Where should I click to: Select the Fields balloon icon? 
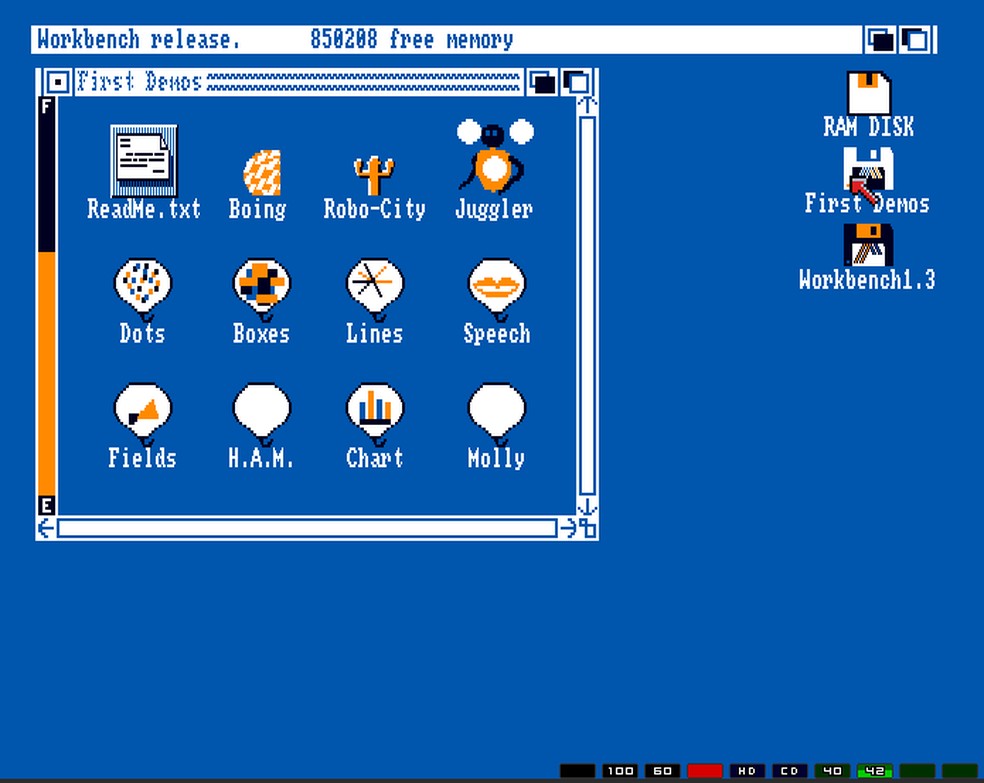click(x=142, y=413)
